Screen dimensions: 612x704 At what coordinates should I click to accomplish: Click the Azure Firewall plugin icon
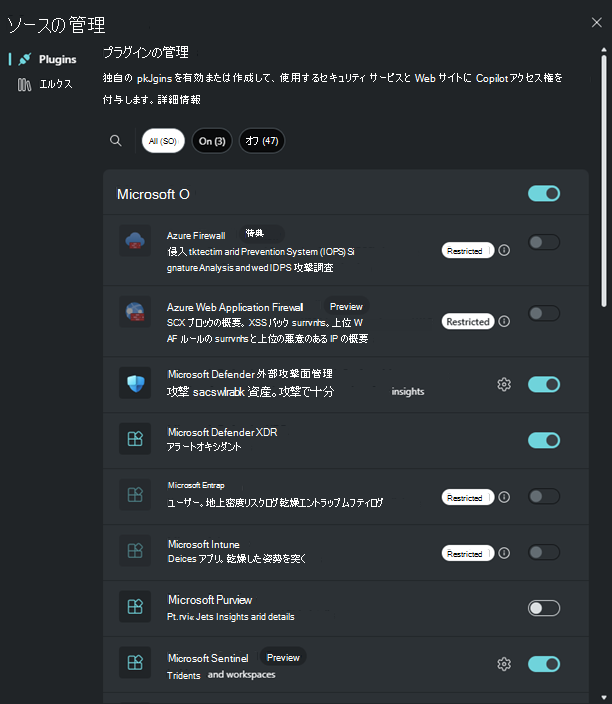pyautogui.click(x=135, y=241)
